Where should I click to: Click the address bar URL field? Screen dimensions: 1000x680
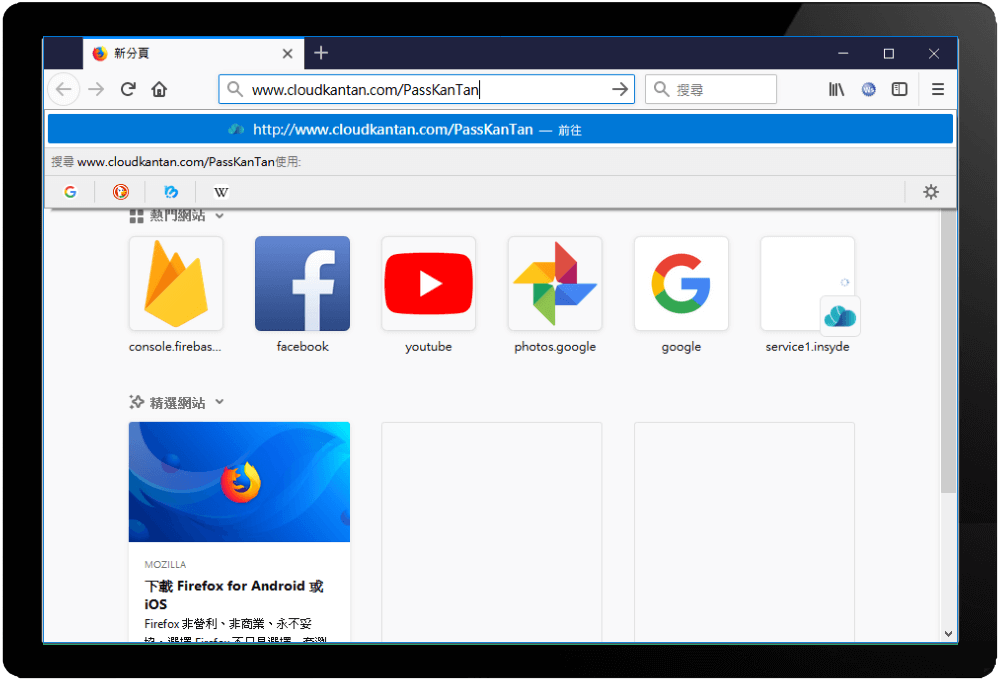click(427, 89)
